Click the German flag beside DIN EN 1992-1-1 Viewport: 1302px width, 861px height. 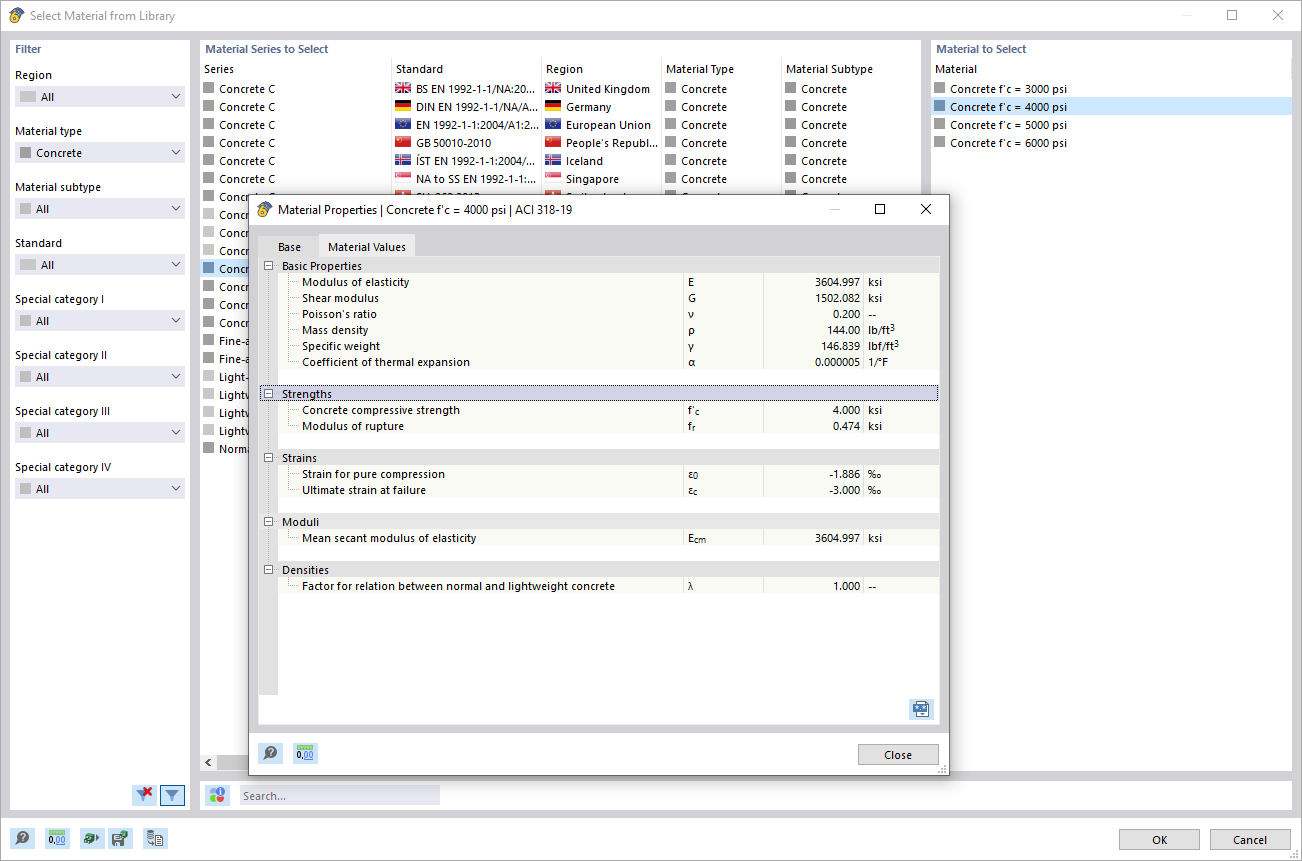(403, 106)
